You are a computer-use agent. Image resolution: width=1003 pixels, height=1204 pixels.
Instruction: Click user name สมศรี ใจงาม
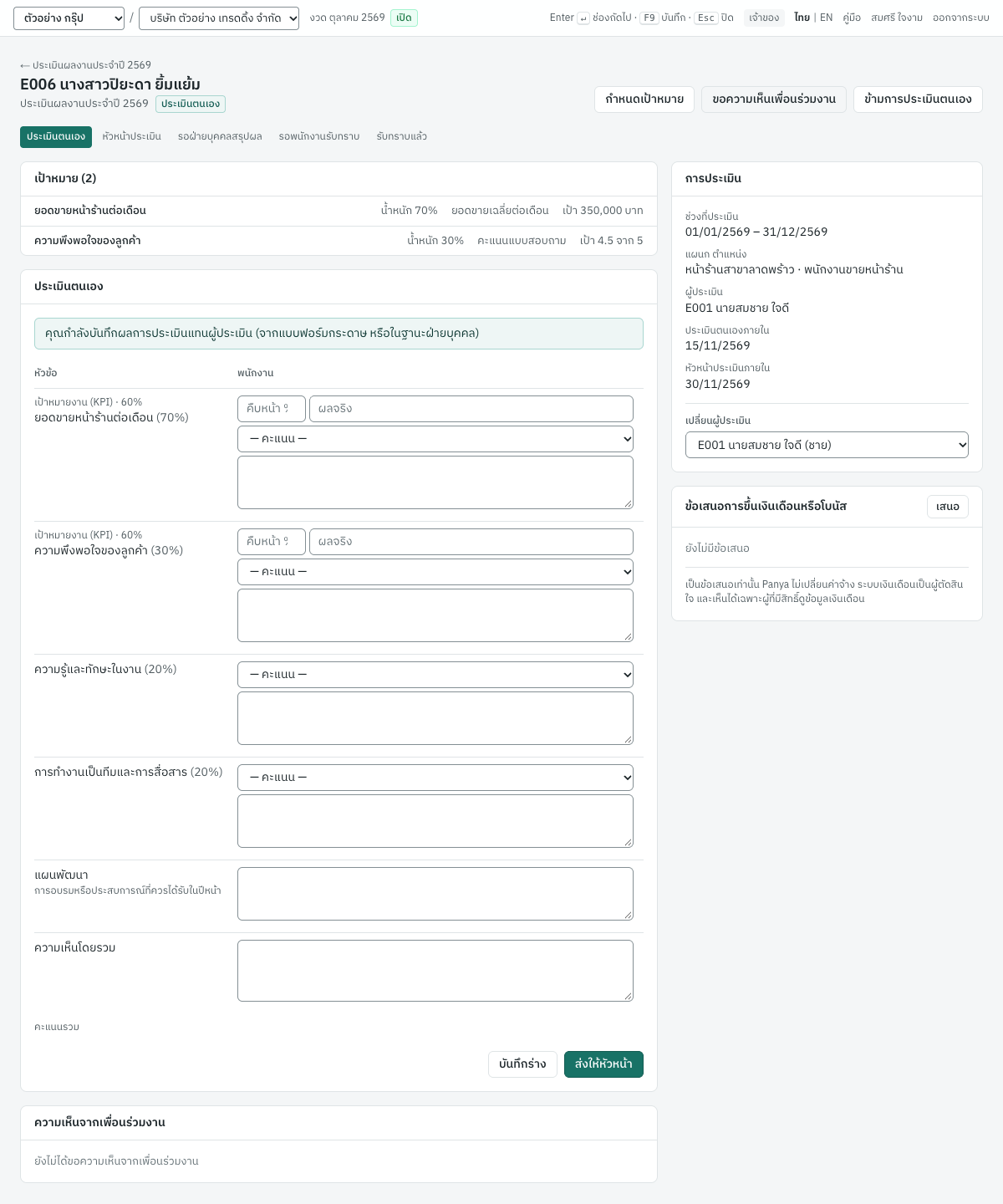tap(897, 18)
